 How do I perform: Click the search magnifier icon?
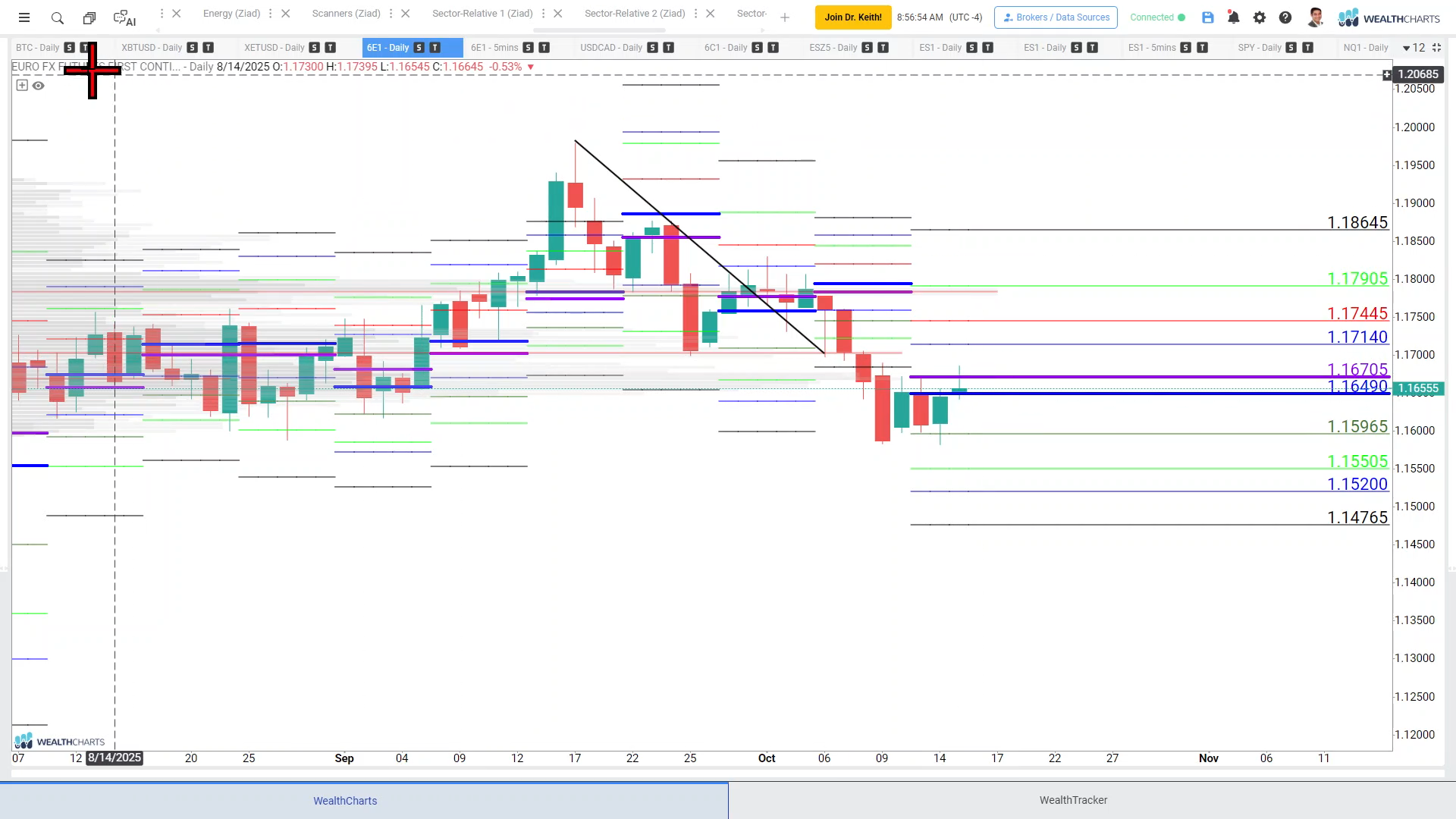tap(57, 17)
